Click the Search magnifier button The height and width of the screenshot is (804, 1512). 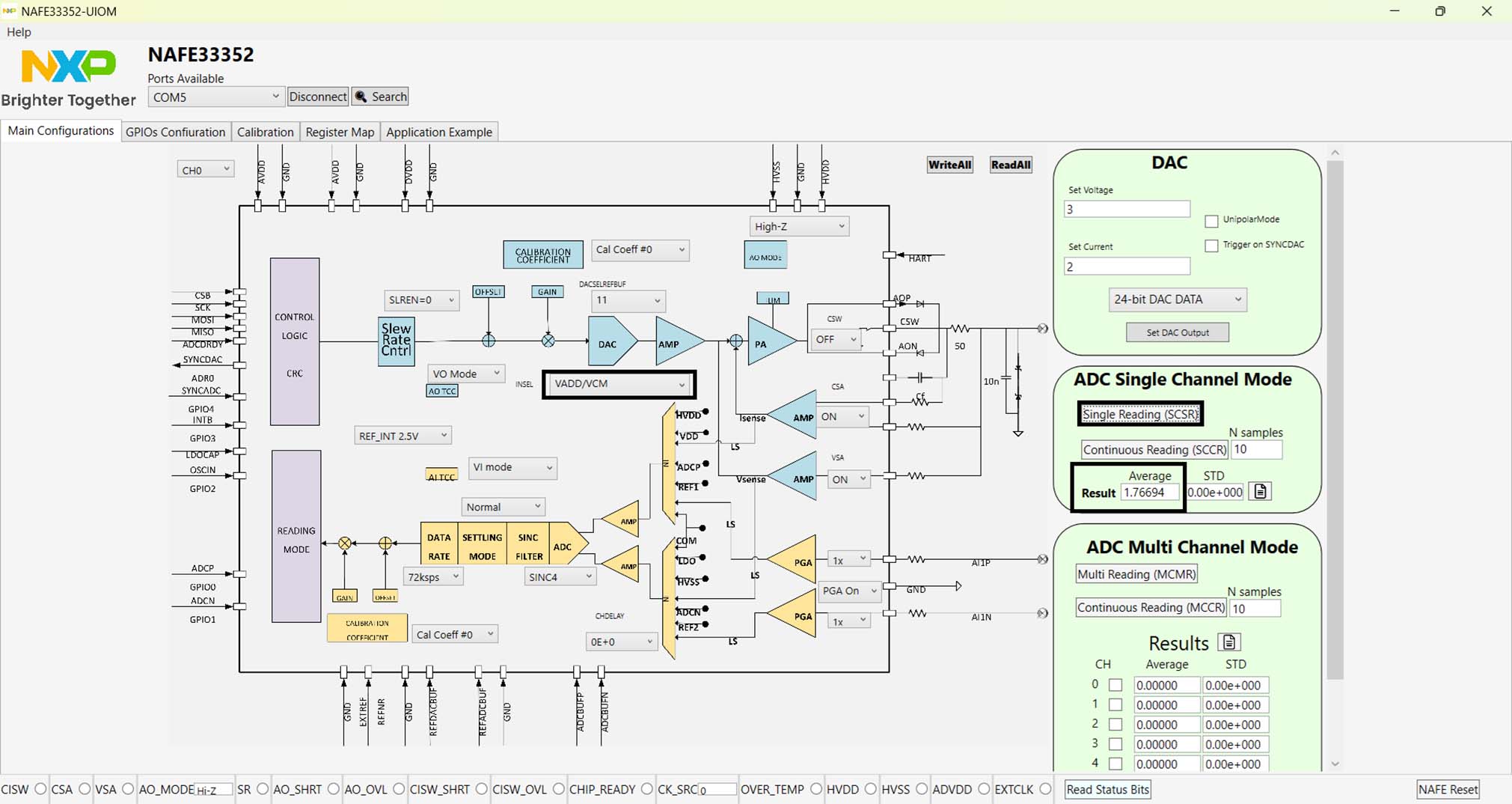coord(380,97)
